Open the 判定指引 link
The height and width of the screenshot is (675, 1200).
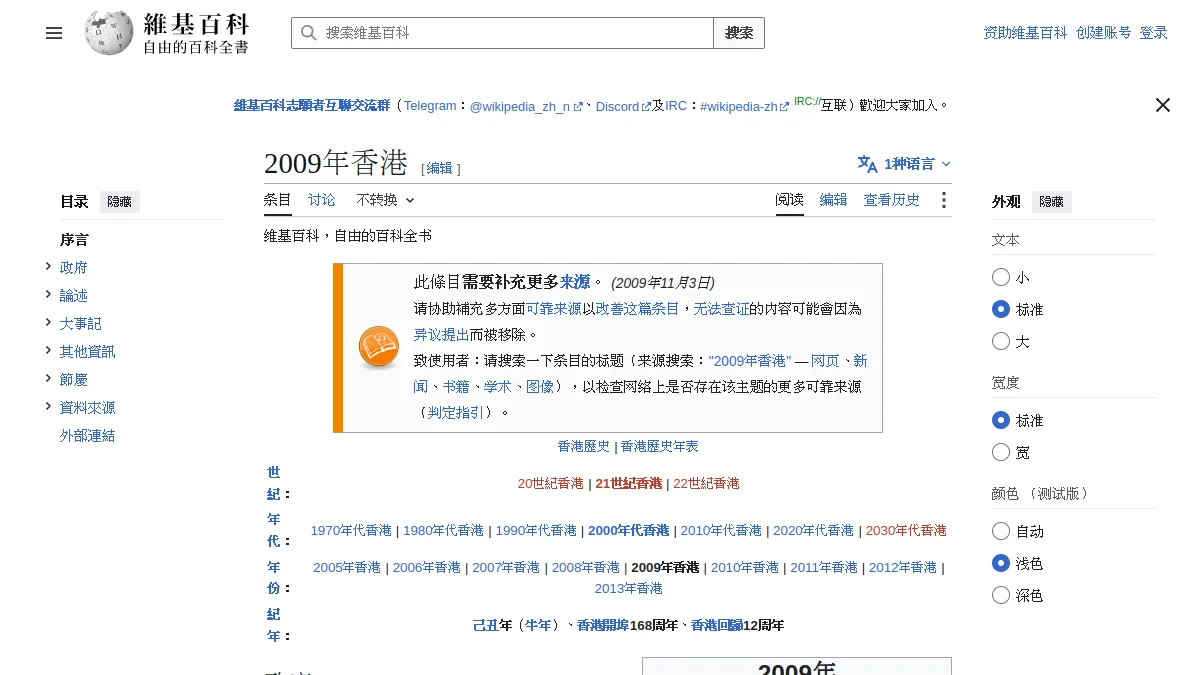(456, 412)
